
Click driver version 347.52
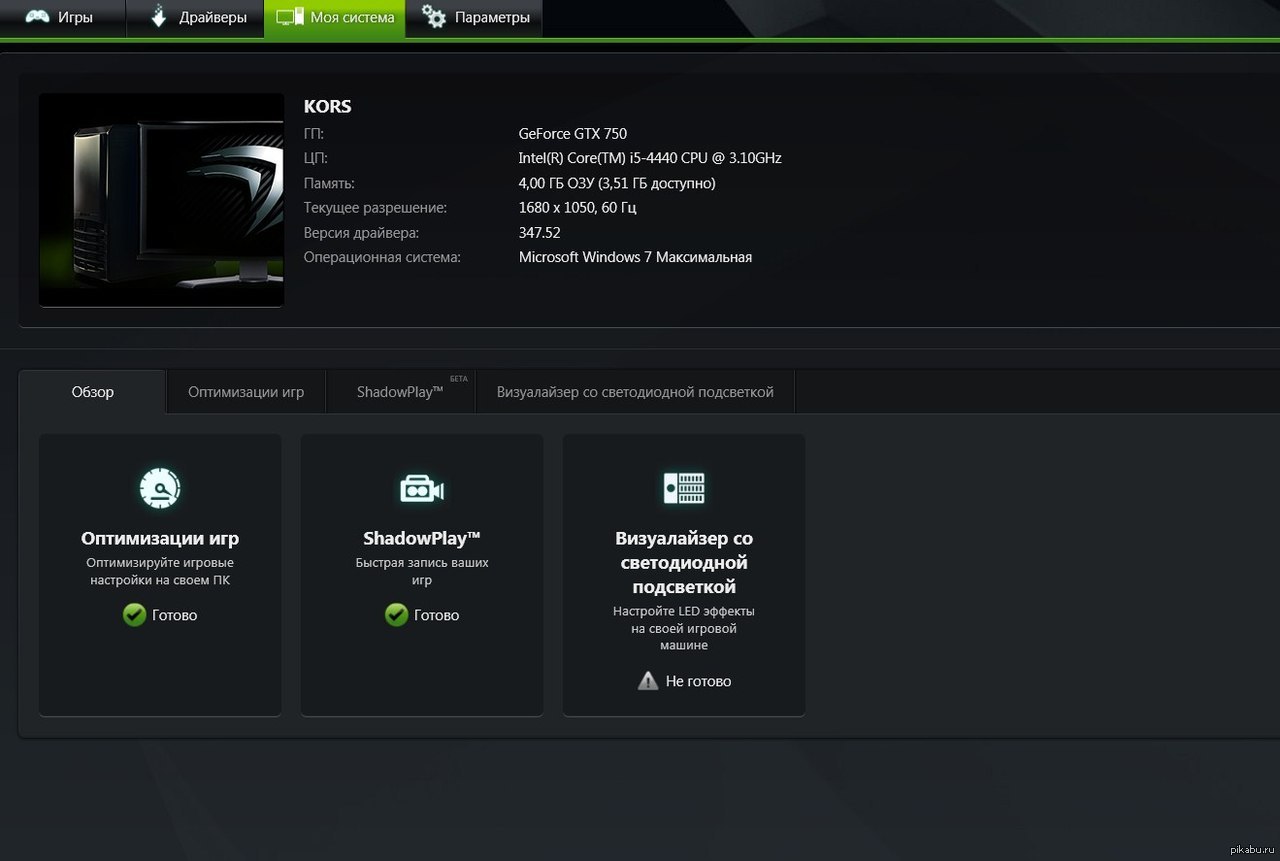pos(540,232)
